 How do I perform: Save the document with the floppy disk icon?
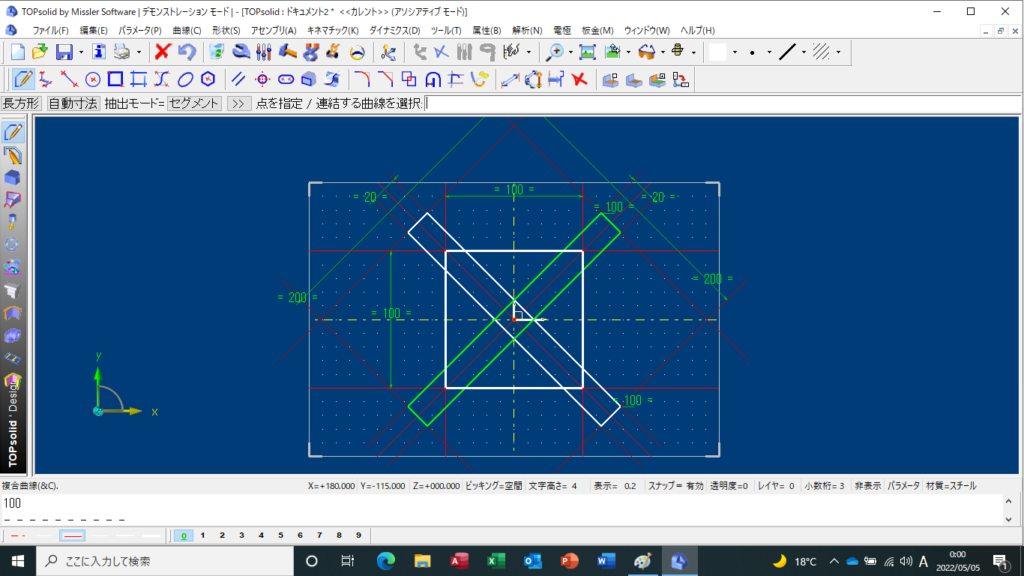pyautogui.click(x=64, y=52)
